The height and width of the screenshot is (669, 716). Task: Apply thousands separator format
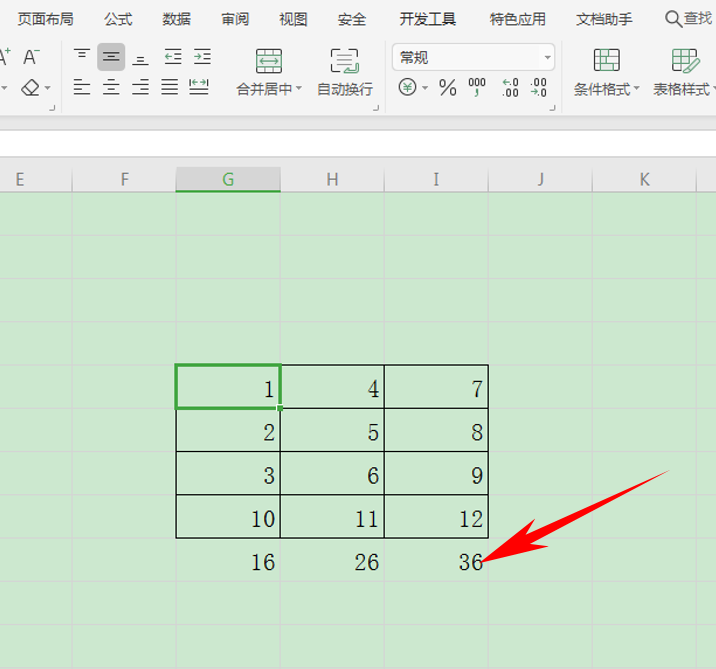point(477,87)
